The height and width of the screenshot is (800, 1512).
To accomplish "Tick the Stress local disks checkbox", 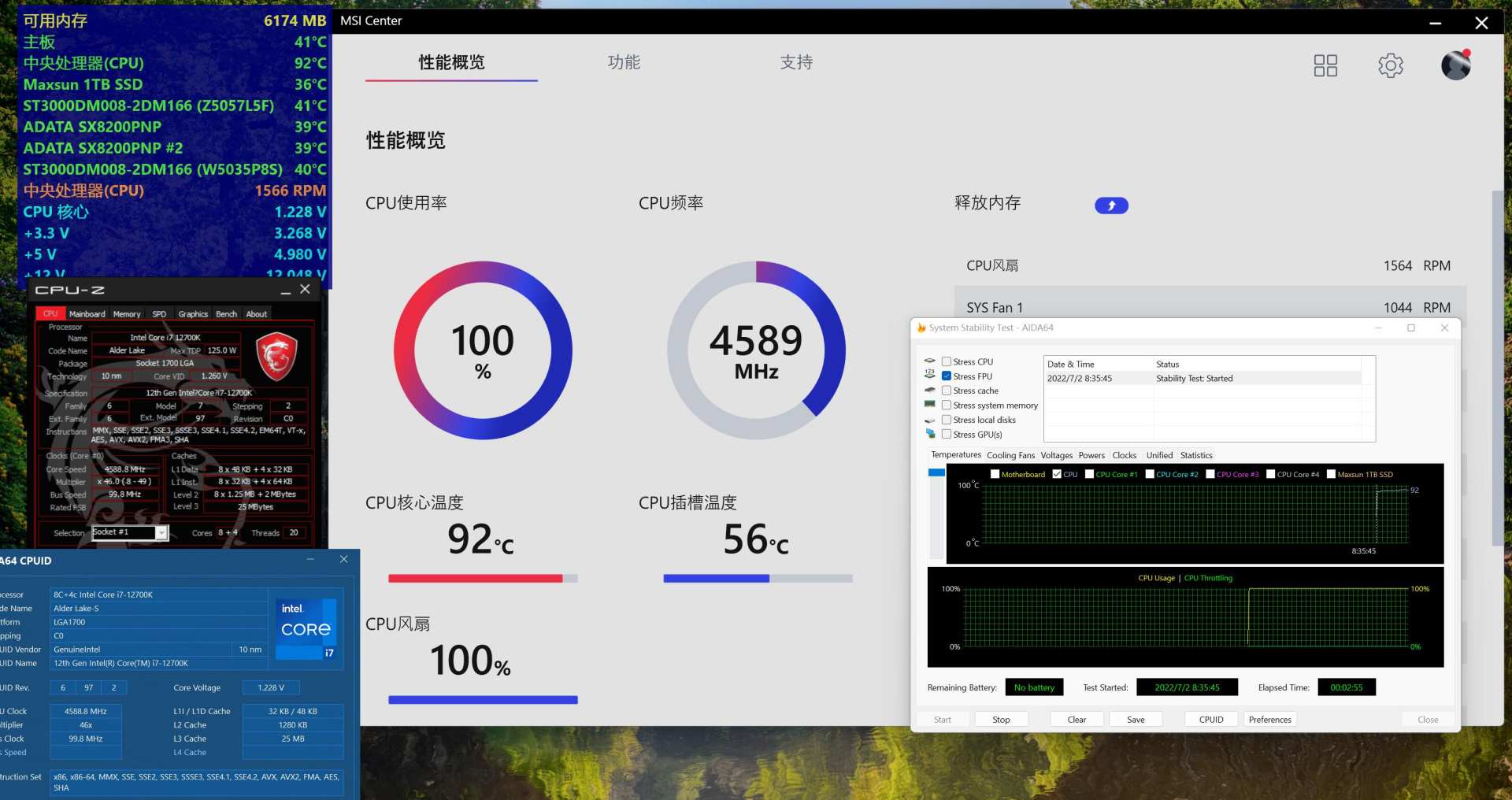I will (947, 420).
